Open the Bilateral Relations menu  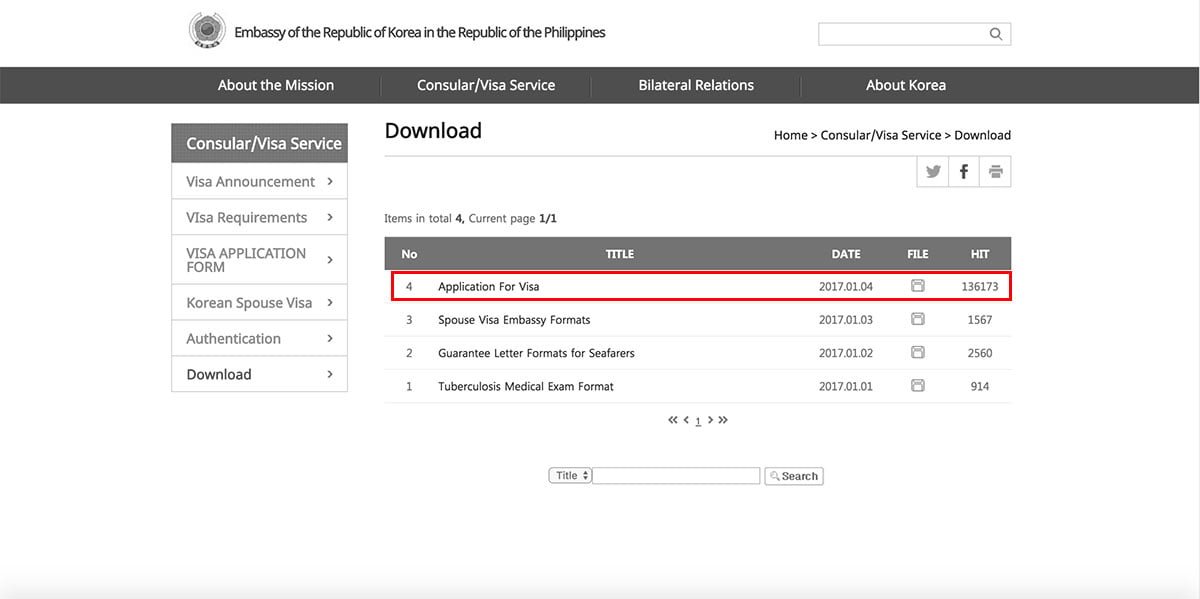coord(696,85)
